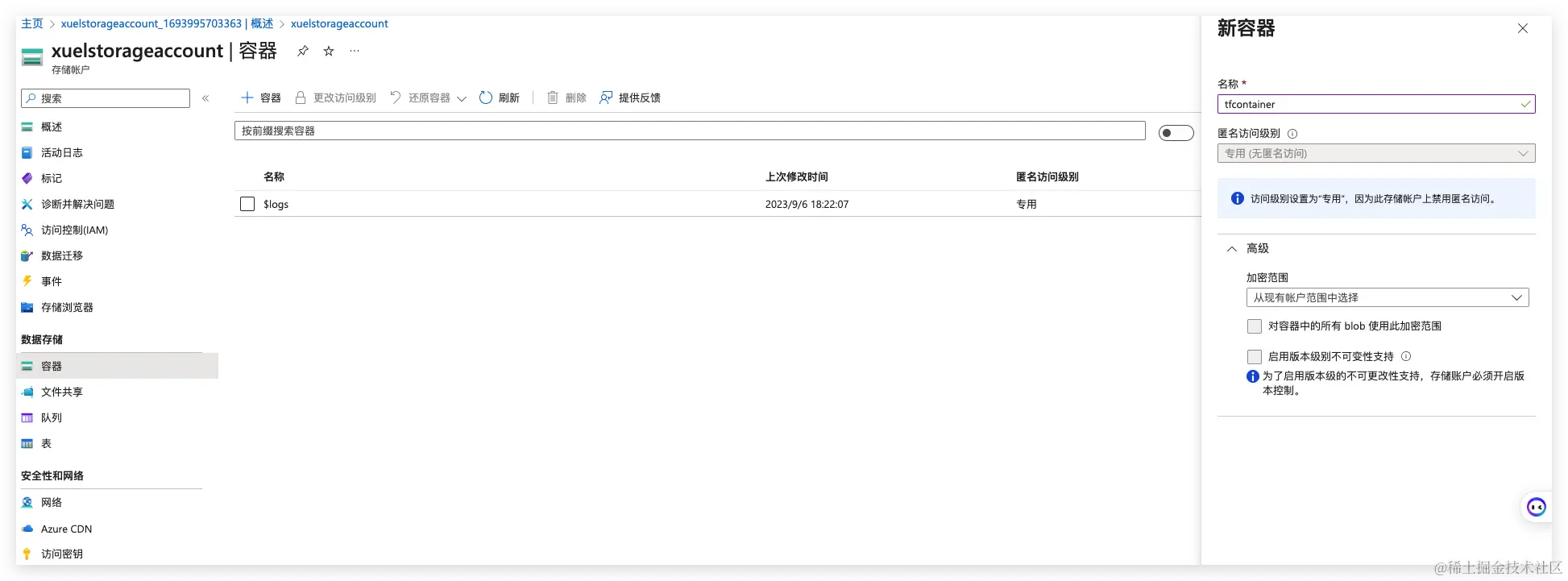Focus the 按前缀搜索容器 field

690,131
